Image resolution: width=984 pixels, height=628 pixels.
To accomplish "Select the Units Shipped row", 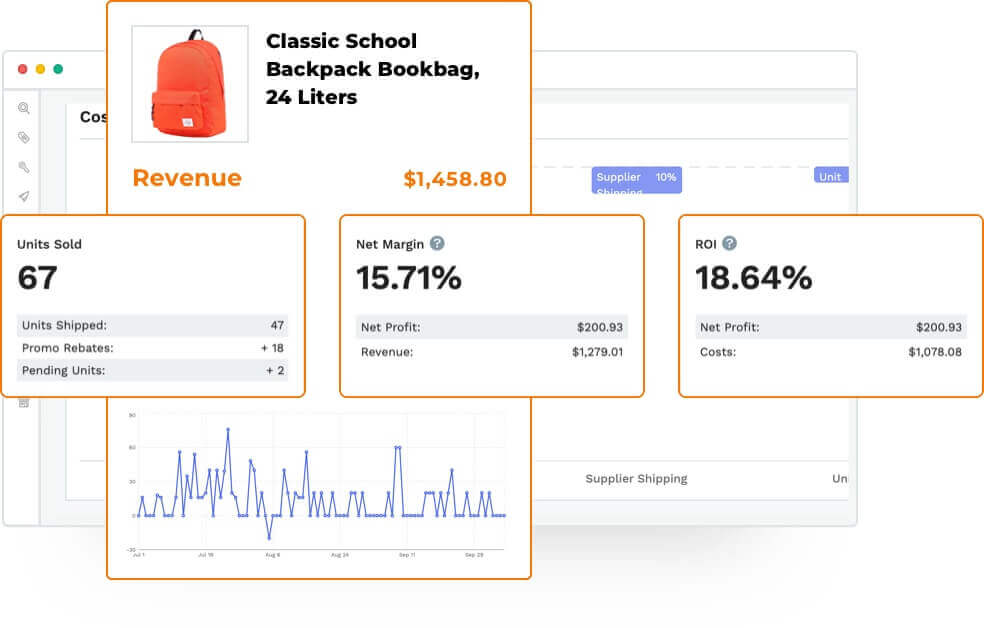I will [x=152, y=325].
